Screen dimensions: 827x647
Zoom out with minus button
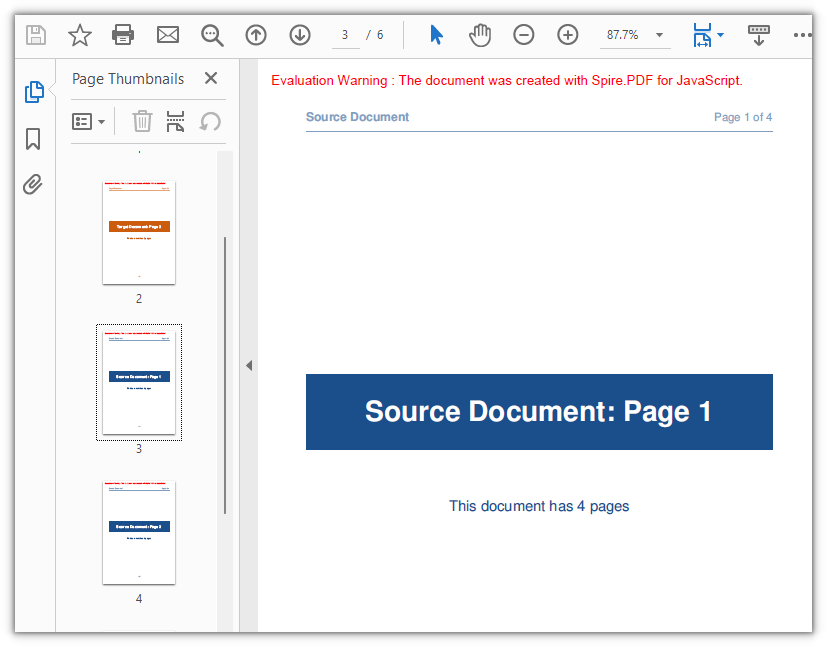pyautogui.click(x=524, y=35)
